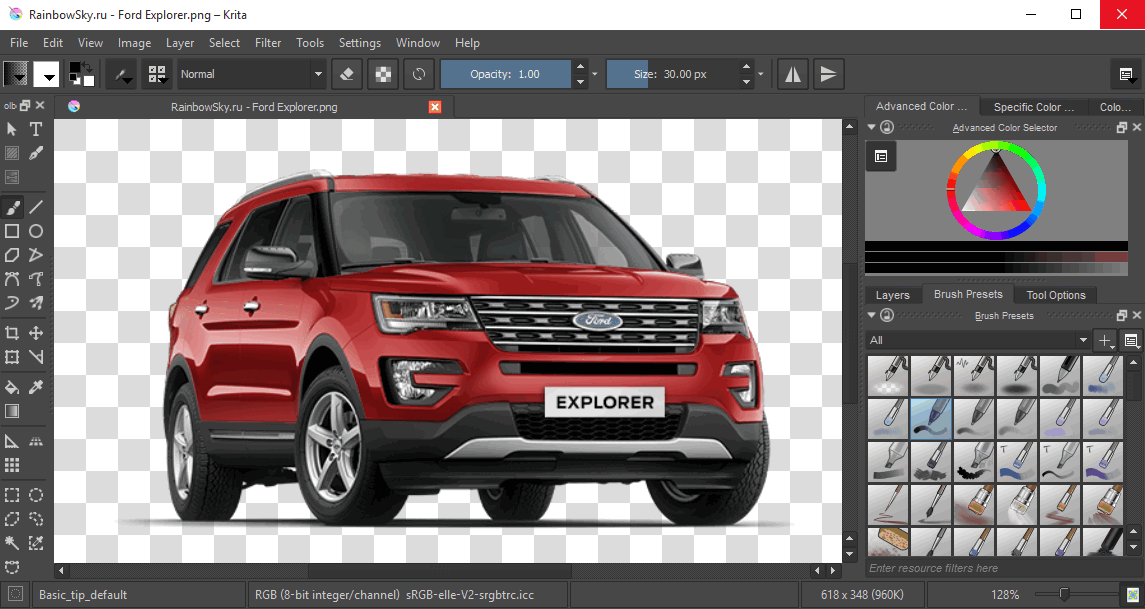Select the Rectangle tool
Viewport: 1145px width, 609px height.
[x=12, y=231]
